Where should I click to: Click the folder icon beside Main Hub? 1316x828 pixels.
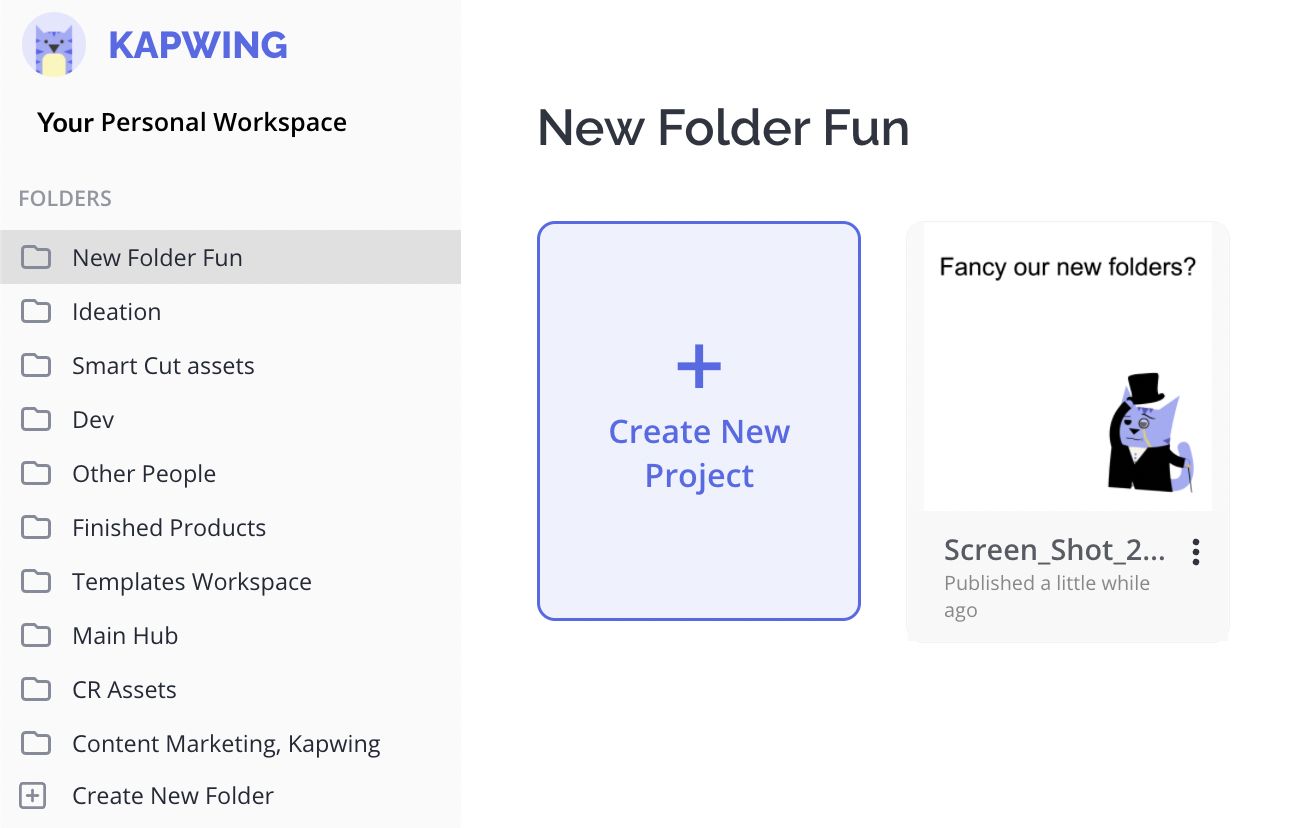click(x=36, y=636)
